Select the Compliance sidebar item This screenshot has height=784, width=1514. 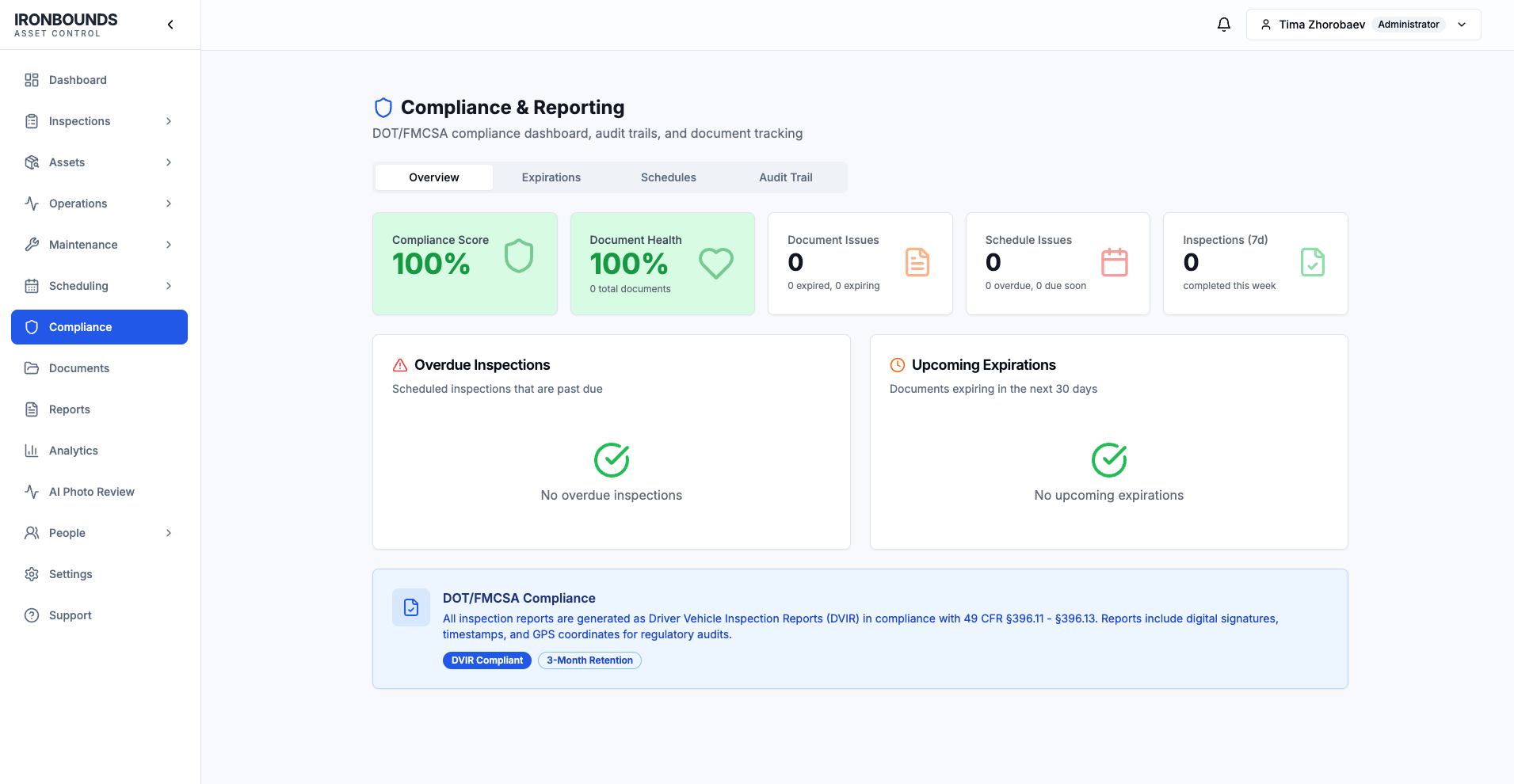click(99, 327)
